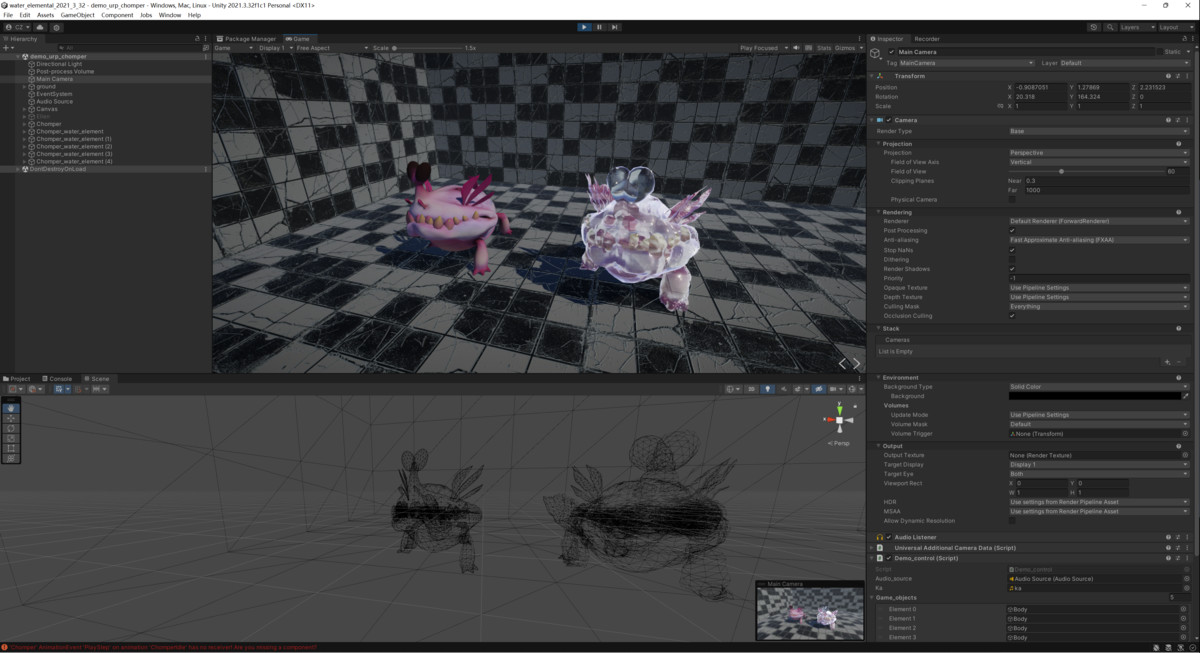1200x653 pixels.
Task: Open the undo history icon
Action: pyautogui.click(x=1094, y=27)
